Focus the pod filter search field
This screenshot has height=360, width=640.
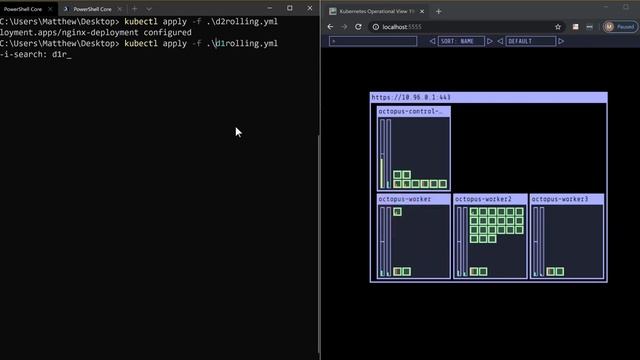click(373, 41)
